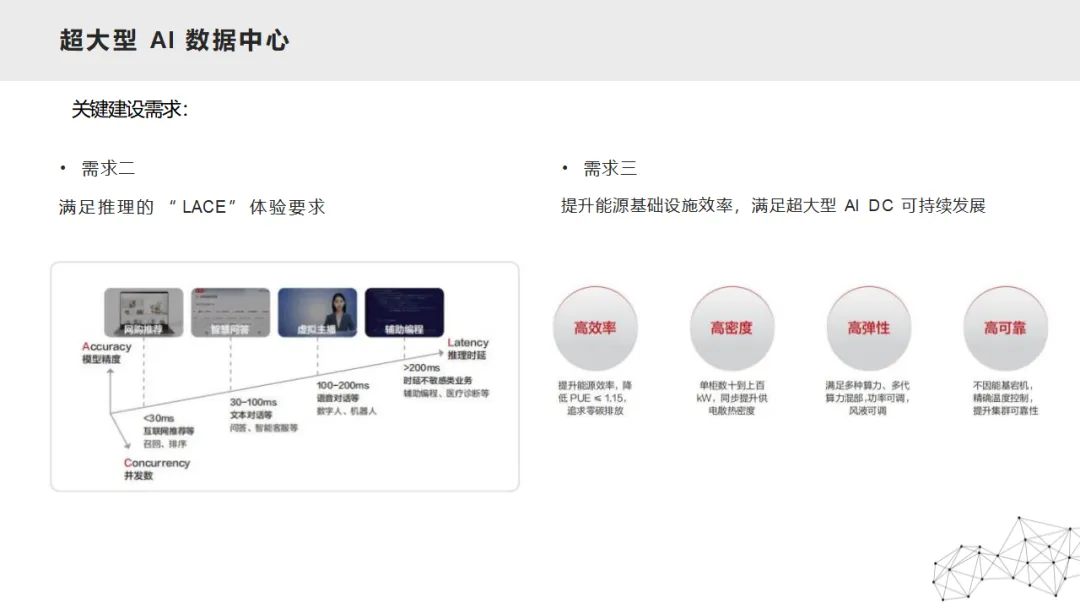Select the 高可靠 circle badge
Image resolution: width=1080 pixels, height=608 pixels.
(x=1005, y=328)
